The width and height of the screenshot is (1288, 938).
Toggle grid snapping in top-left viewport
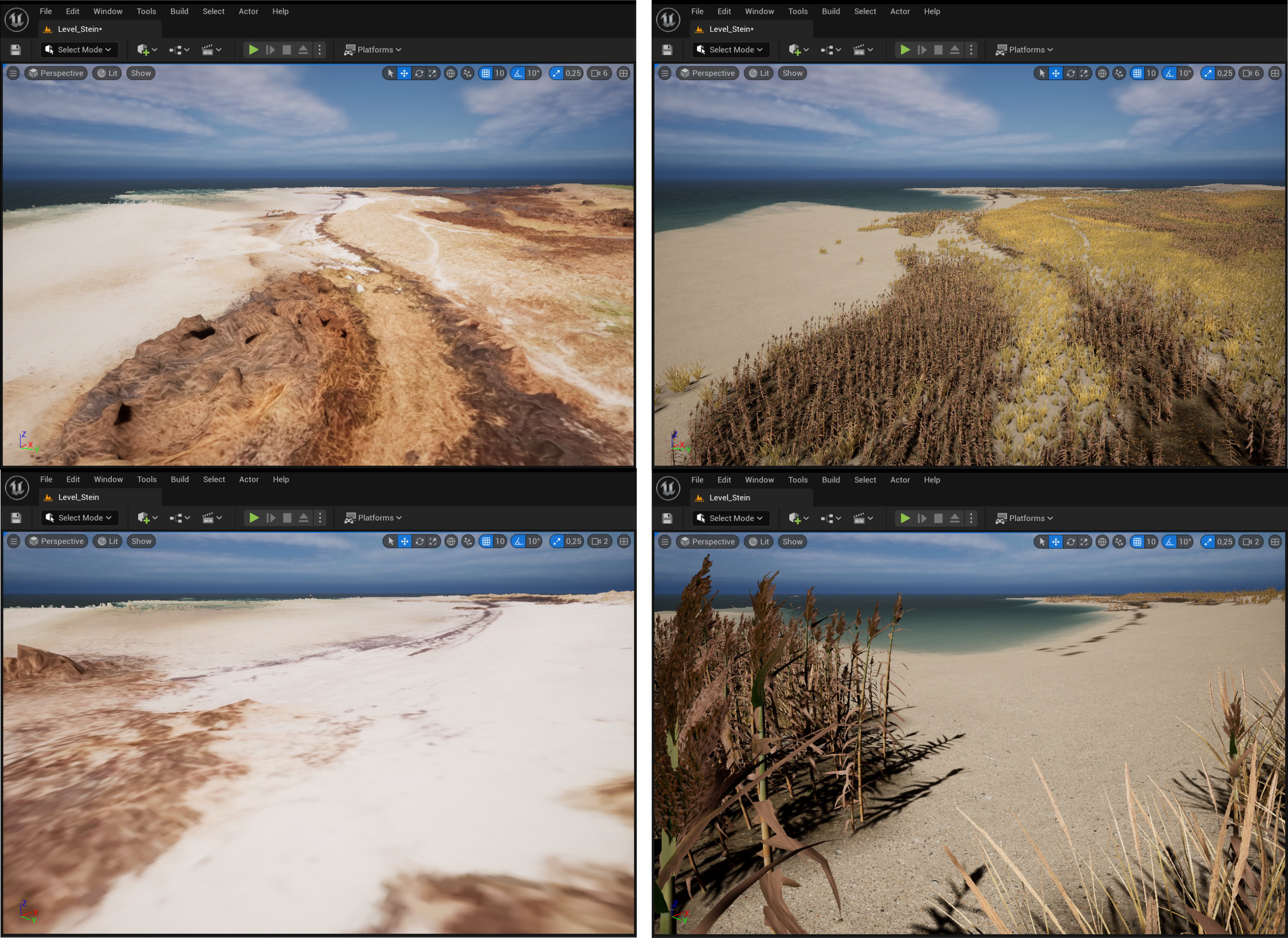[485, 73]
